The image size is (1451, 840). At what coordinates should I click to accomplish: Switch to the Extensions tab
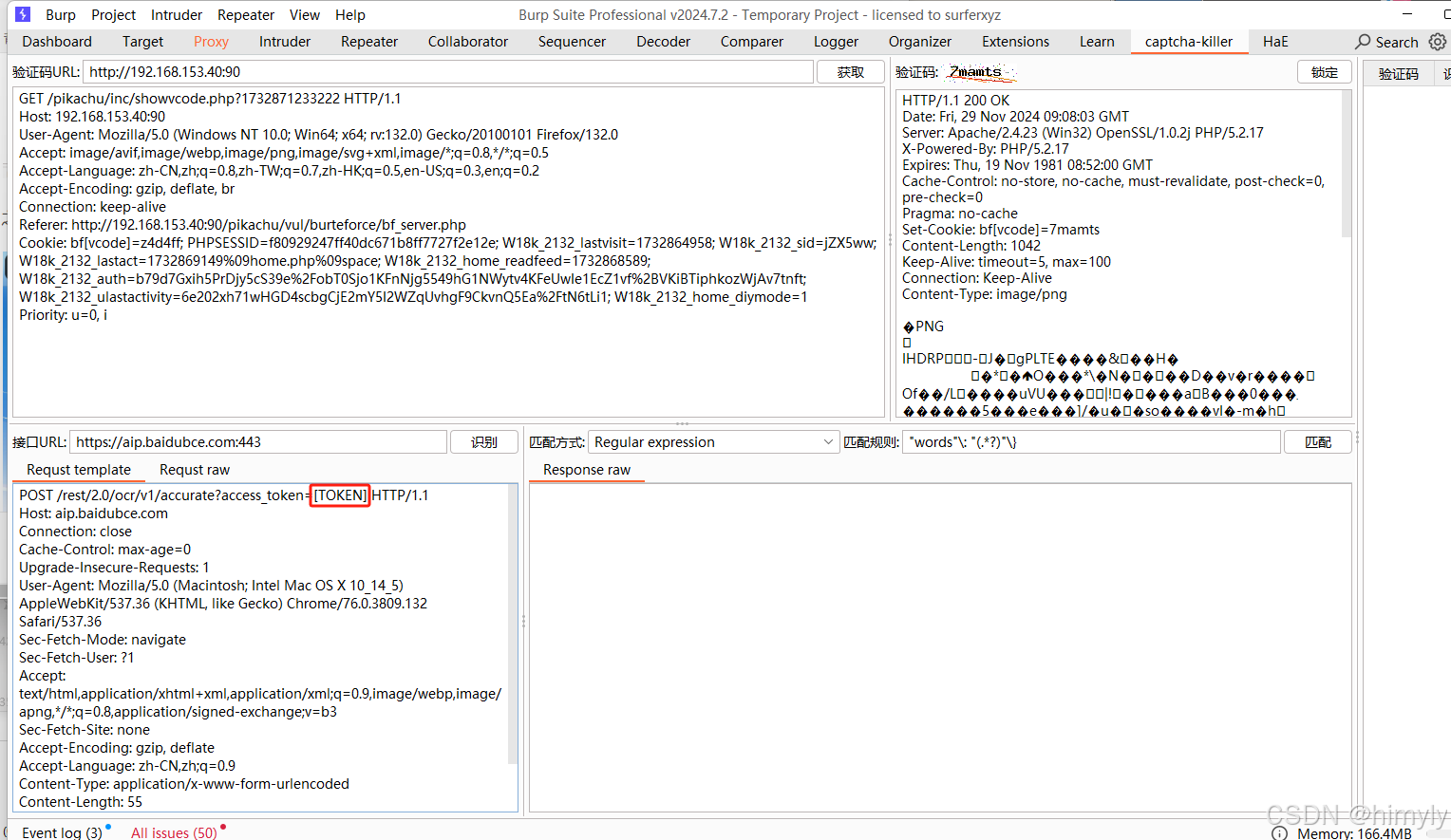[x=1016, y=42]
